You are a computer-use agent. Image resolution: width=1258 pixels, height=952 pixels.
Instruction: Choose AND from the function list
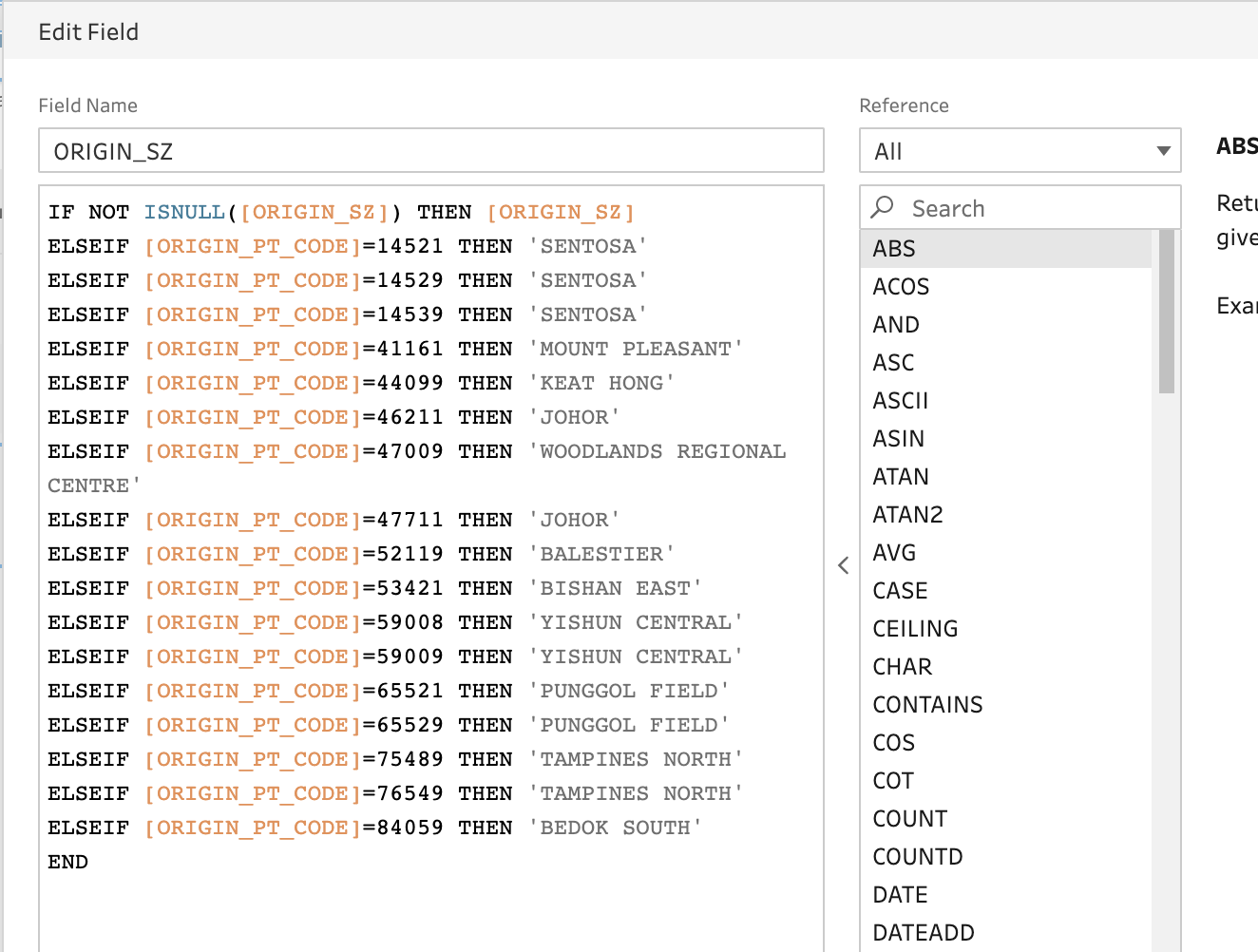(x=896, y=325)
